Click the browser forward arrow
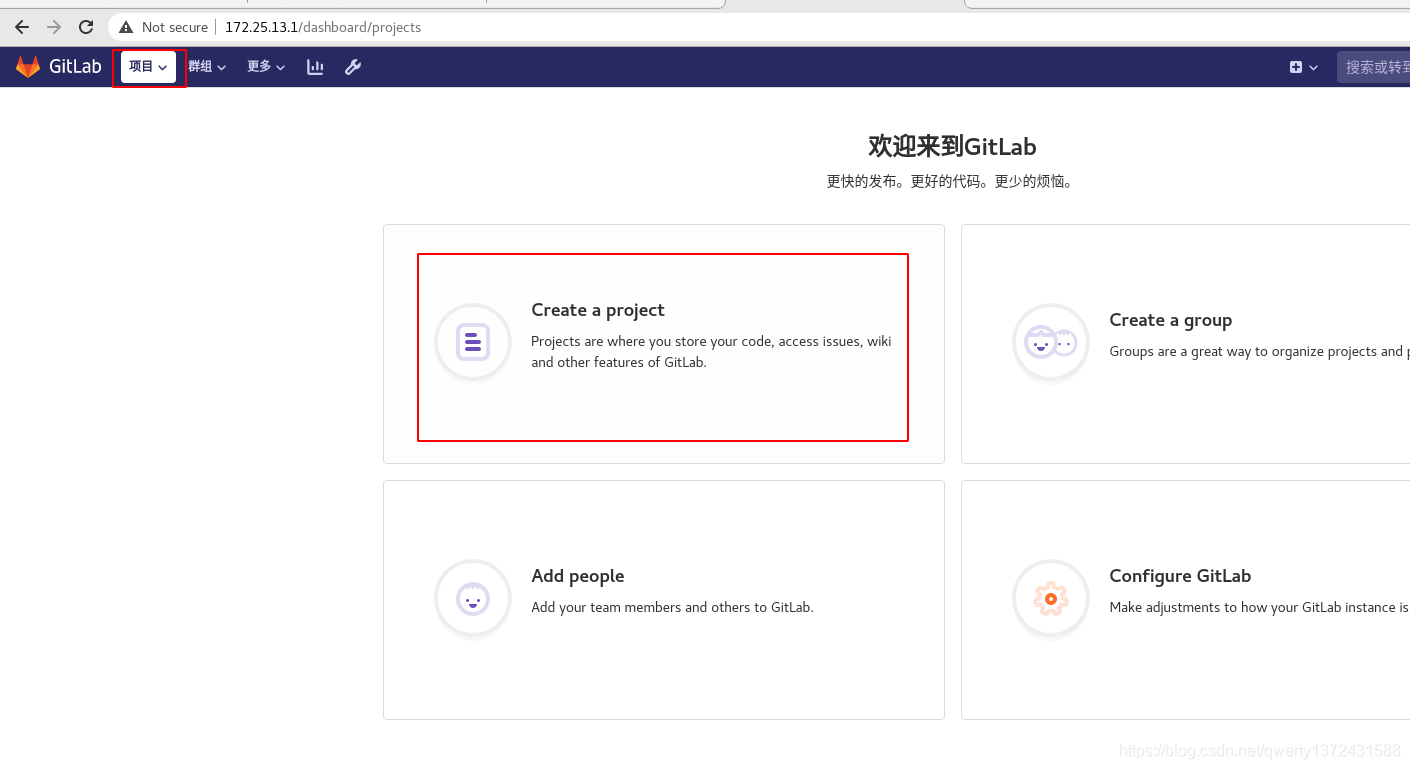The height and width of the screenshot is (769, 1410). [54, 27]
